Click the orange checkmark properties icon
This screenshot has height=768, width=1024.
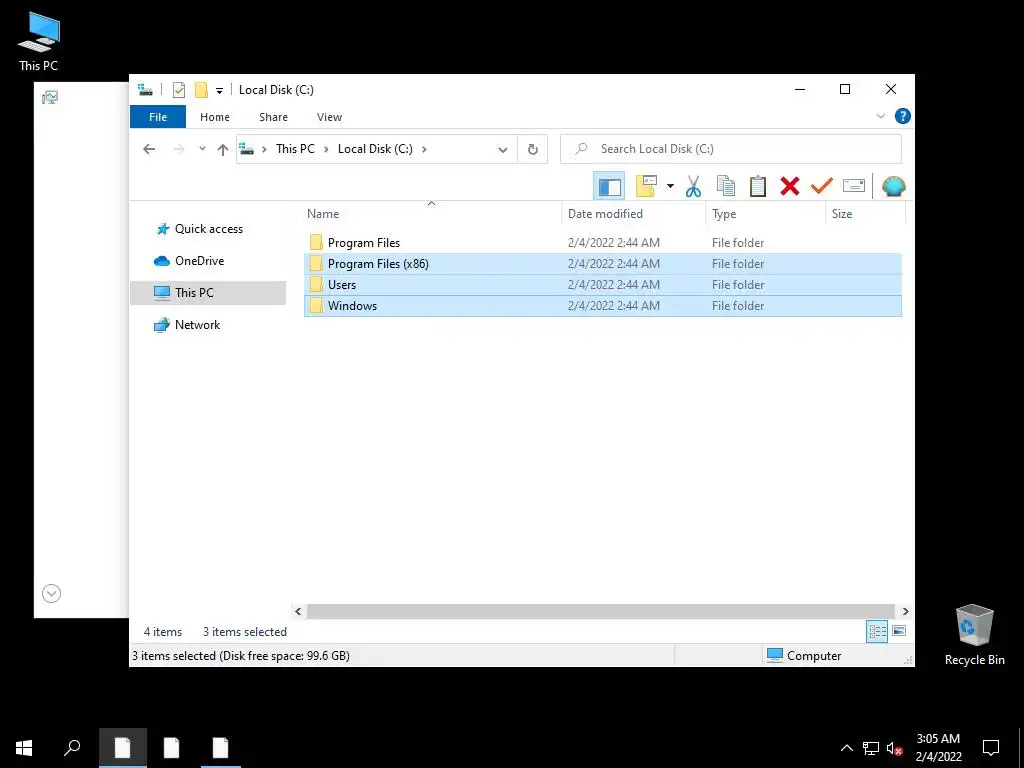(822, 187)
